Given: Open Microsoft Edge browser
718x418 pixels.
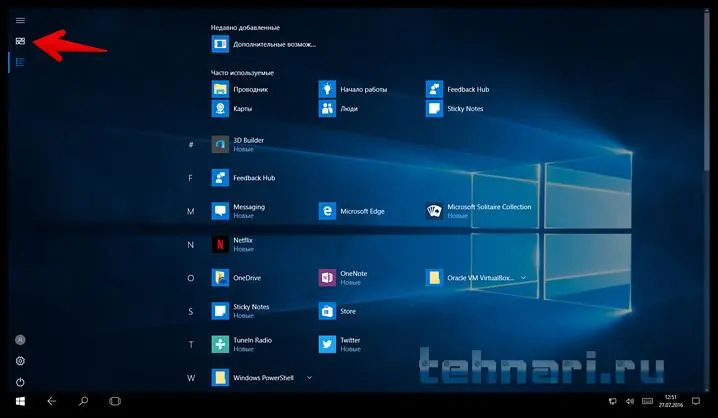Looking at the screenshot, I should coord(352,211).
